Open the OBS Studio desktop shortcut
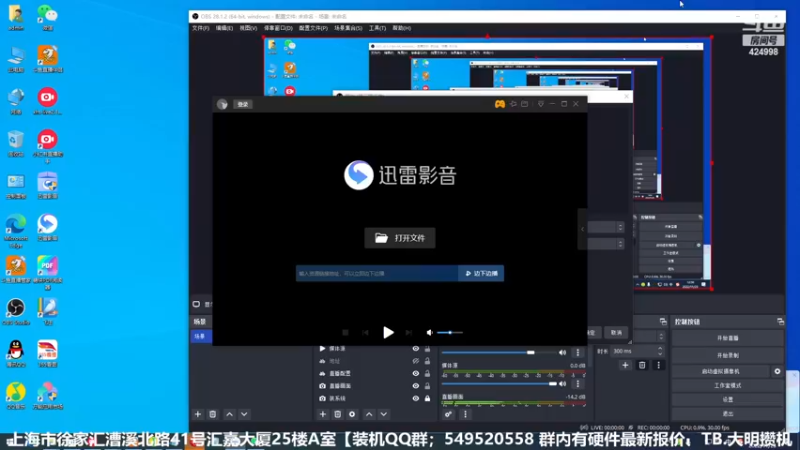The image size is (800, 450). tap(16, 312)
